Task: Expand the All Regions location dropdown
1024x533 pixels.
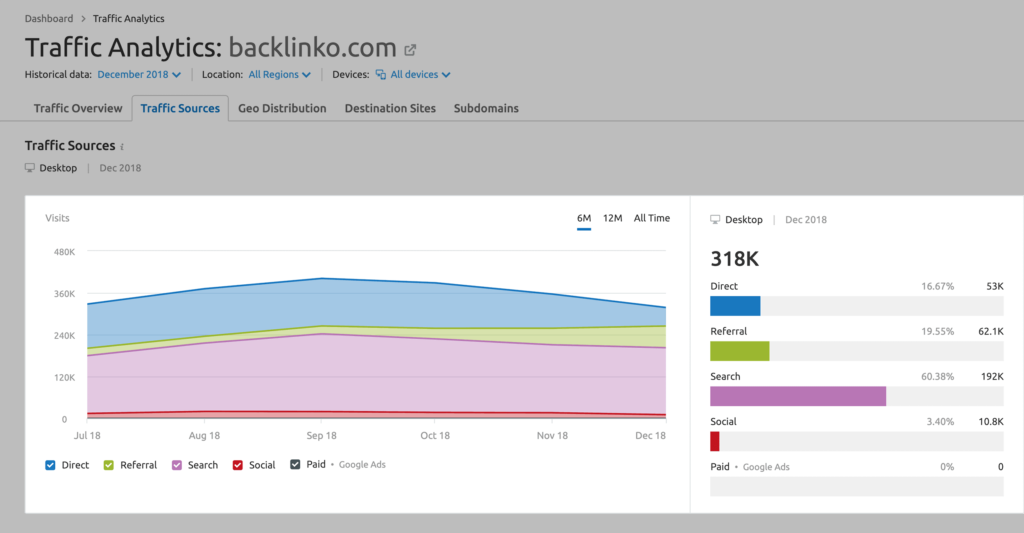Action: click(279, 74)
